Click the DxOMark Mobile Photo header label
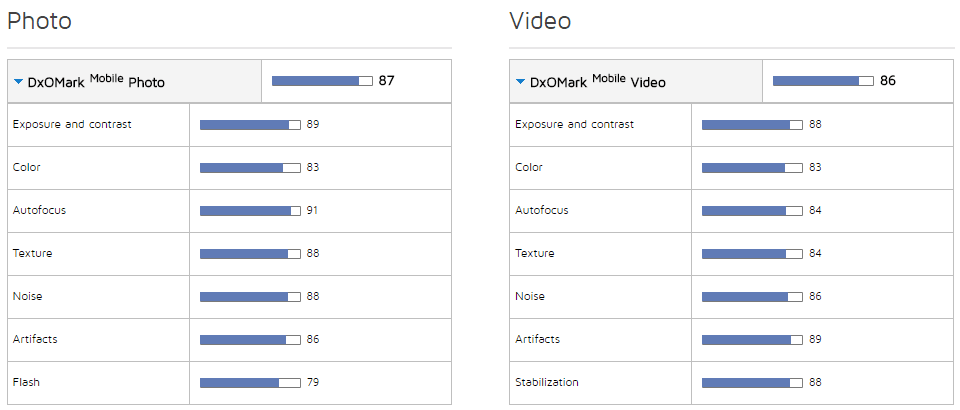Image resolution: width=960 pixels, height=410 pixels. tap(96, 81)
